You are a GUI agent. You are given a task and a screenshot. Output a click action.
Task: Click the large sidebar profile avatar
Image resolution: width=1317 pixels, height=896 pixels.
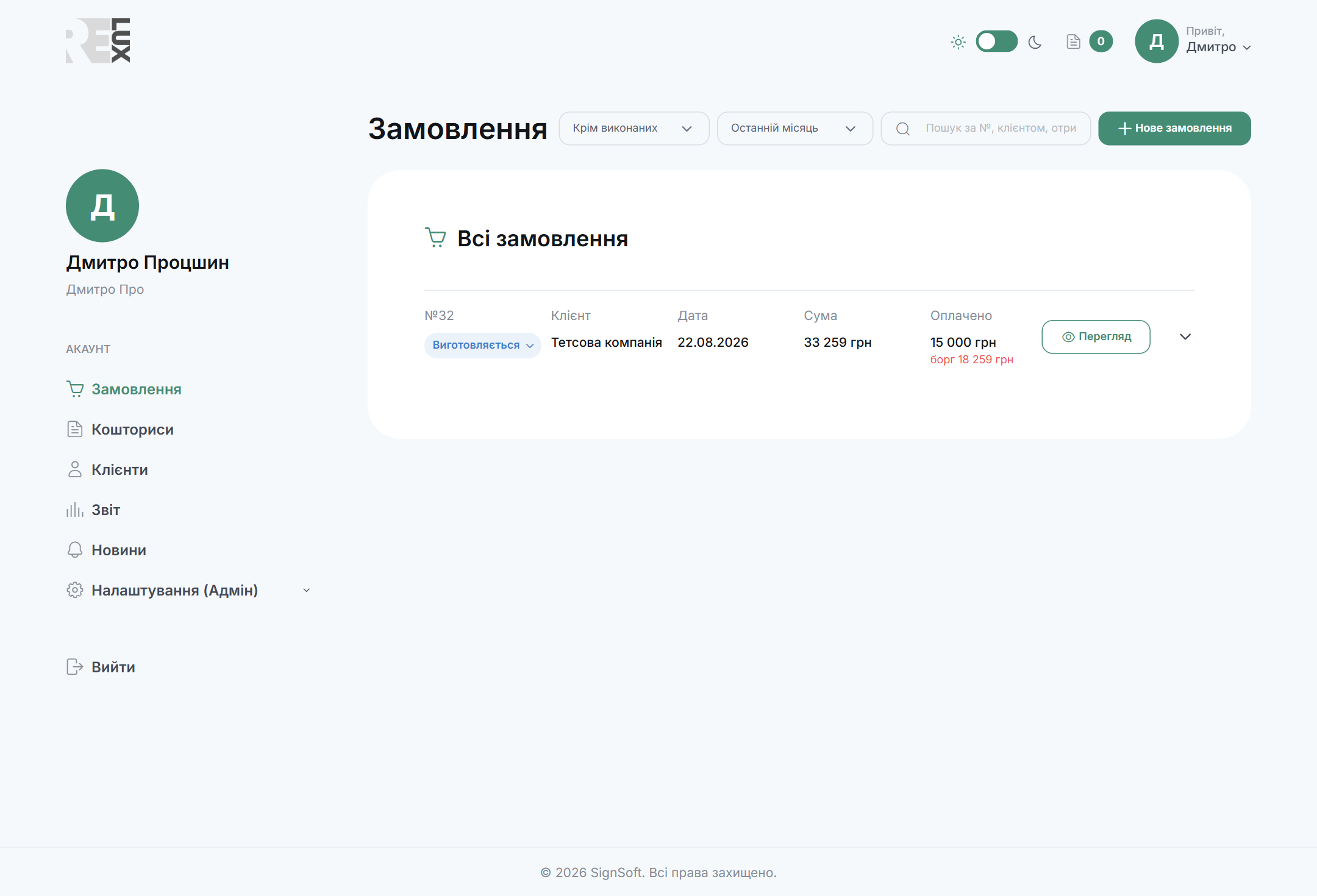pyautogui.click(x=102, y=205)
